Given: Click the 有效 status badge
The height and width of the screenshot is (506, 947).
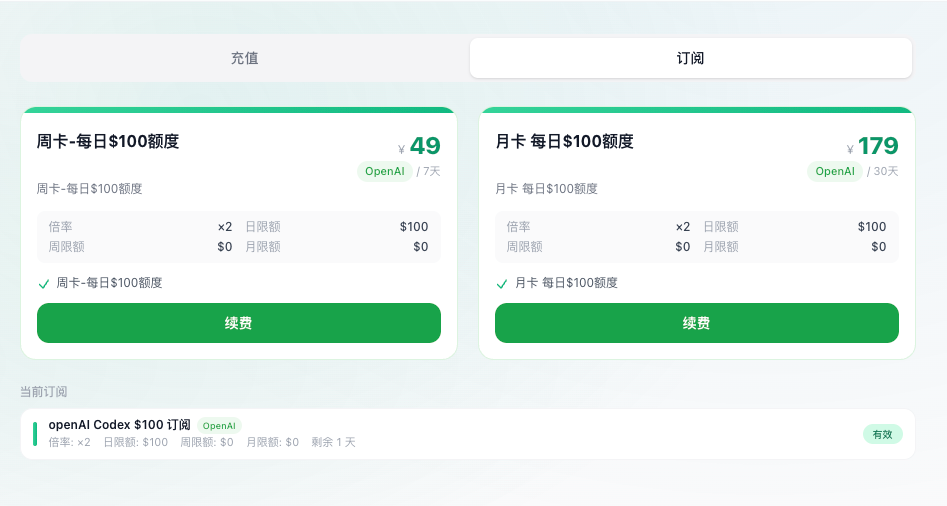Looking at the screenshot, I should point(882,434).
